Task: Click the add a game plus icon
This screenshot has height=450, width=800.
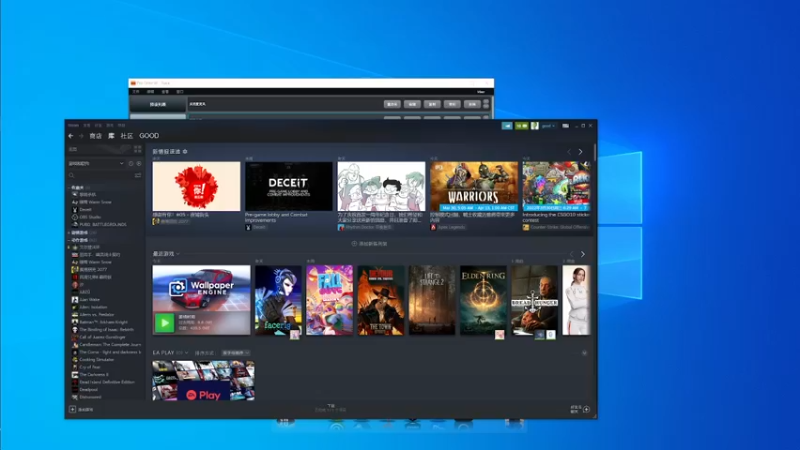Action: pyautogui.click(x=72, y=409)
